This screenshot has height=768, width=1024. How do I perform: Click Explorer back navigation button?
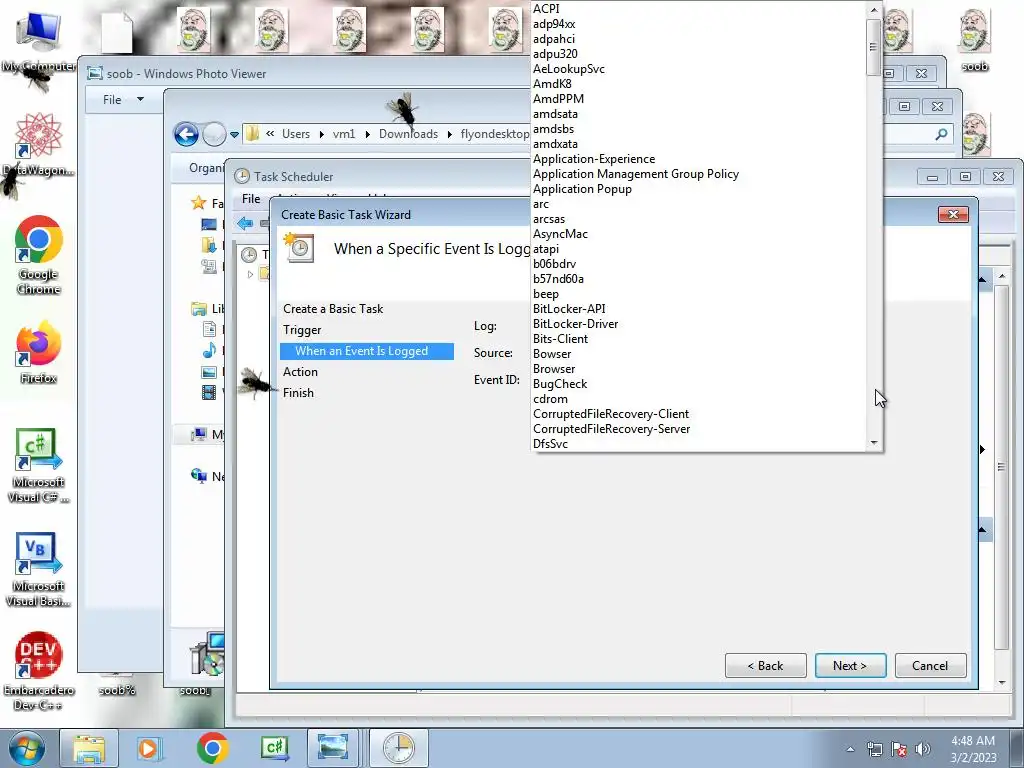point(186,135)
